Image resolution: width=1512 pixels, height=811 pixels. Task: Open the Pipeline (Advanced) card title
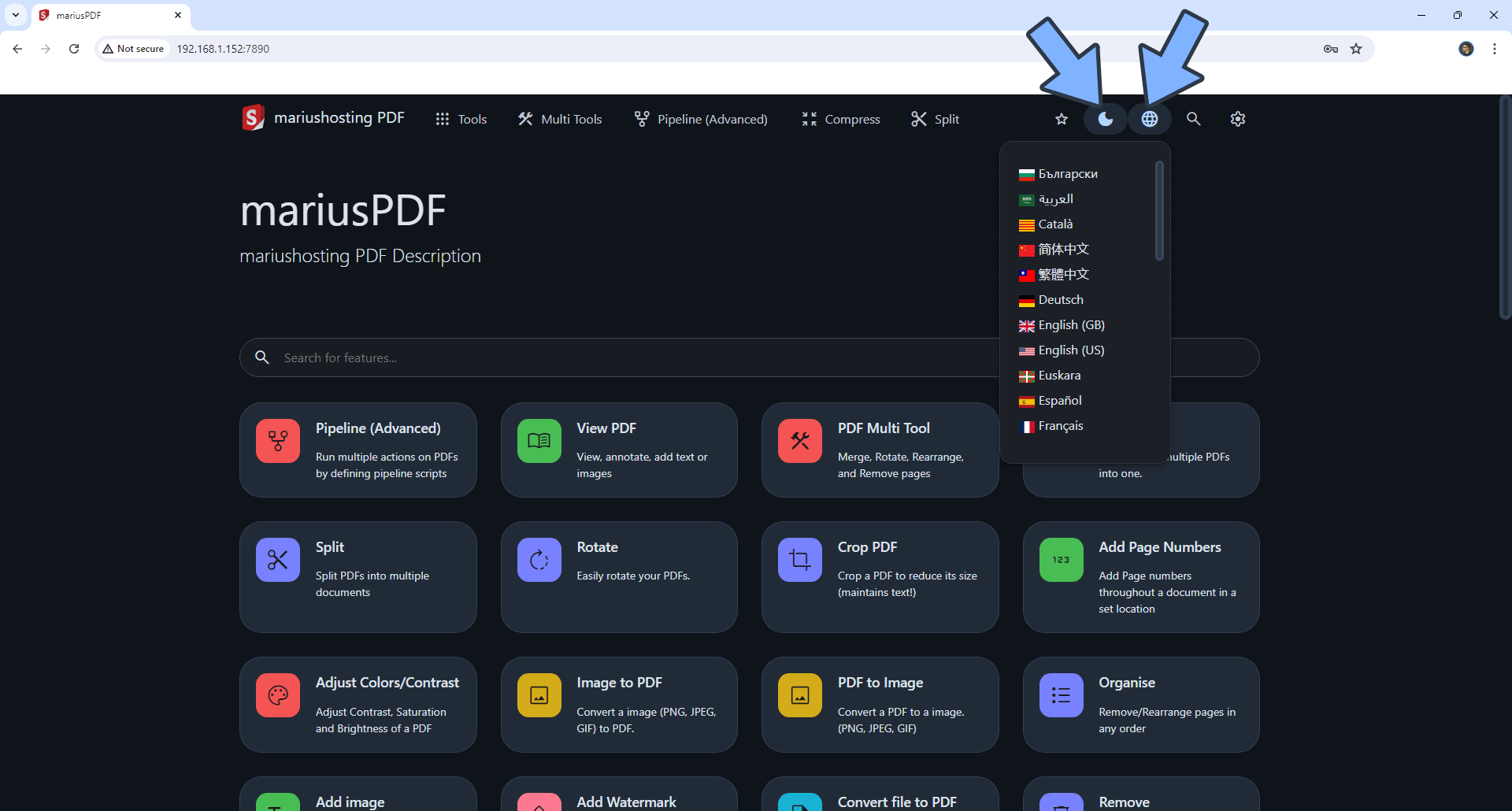point(378,428)
